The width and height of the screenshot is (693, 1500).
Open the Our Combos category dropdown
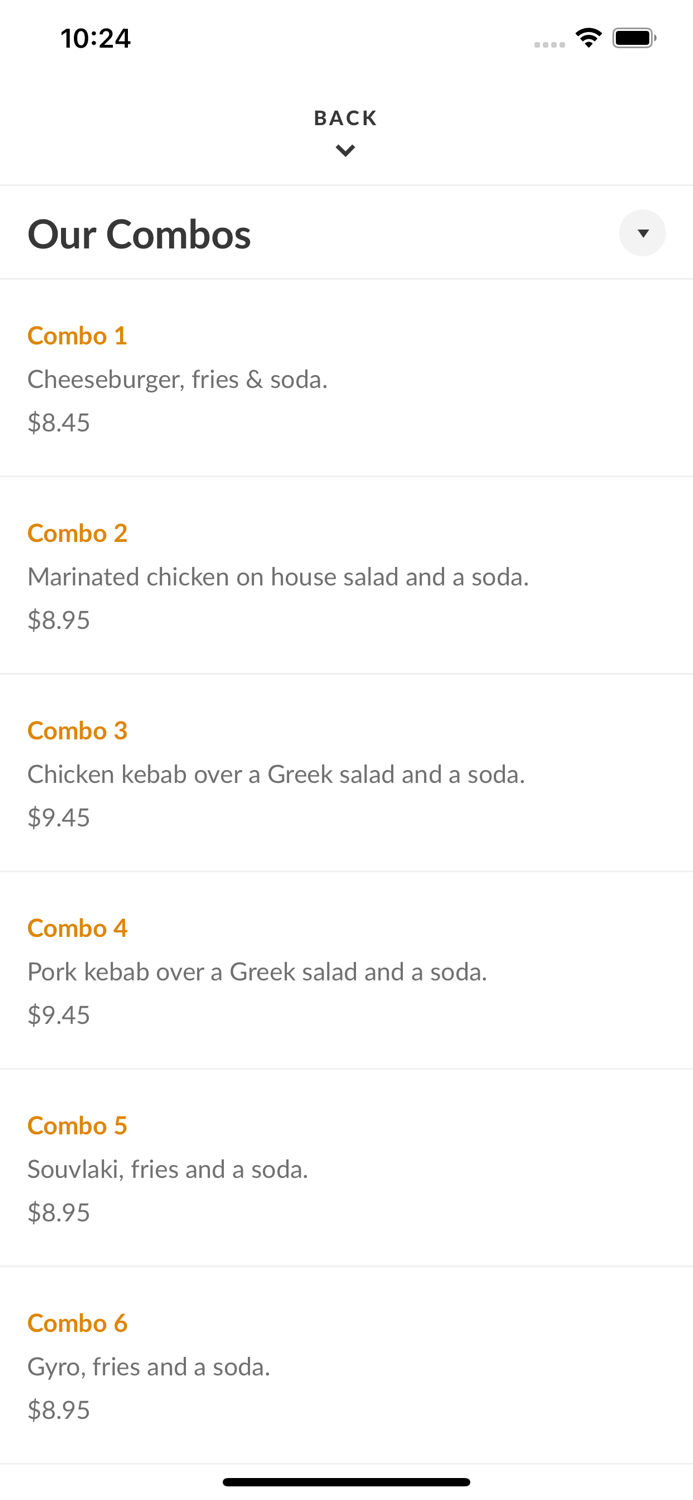pos(642,233)
